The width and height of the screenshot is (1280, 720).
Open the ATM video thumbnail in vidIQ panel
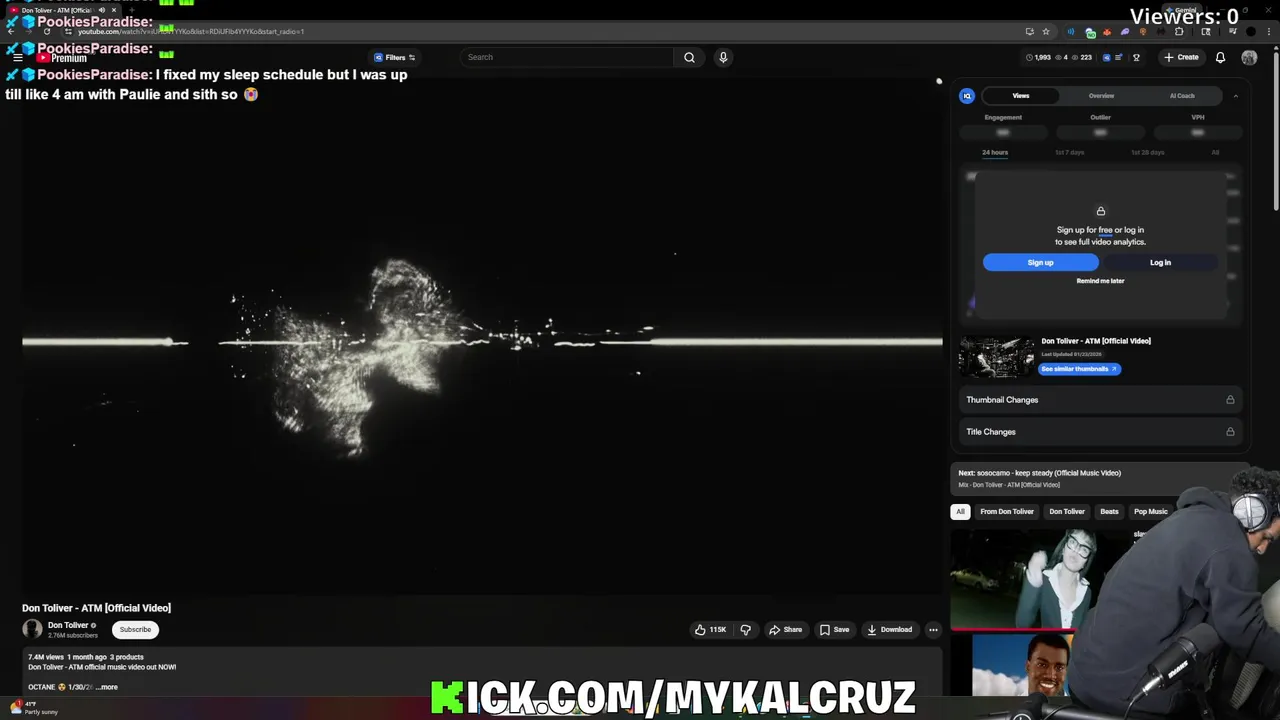(996, 357)
